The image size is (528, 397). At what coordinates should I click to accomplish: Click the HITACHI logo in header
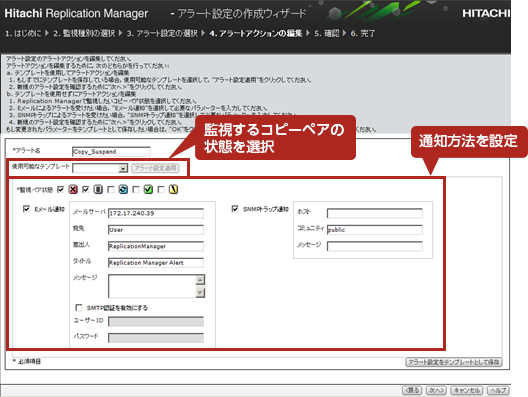486,13
